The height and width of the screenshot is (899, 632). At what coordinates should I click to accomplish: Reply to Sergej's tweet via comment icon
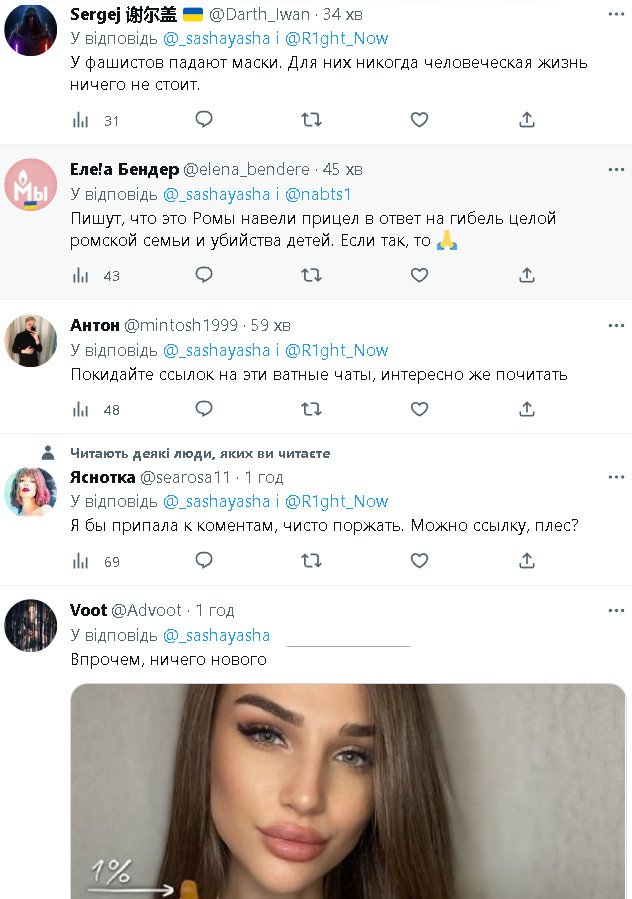coord(204,120)
